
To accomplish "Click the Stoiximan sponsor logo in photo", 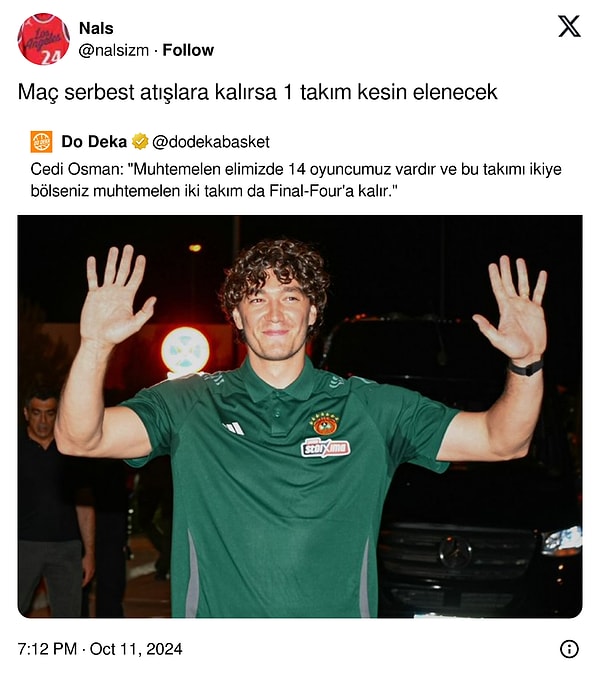I will pyautogui.click(x=326, y=448).
